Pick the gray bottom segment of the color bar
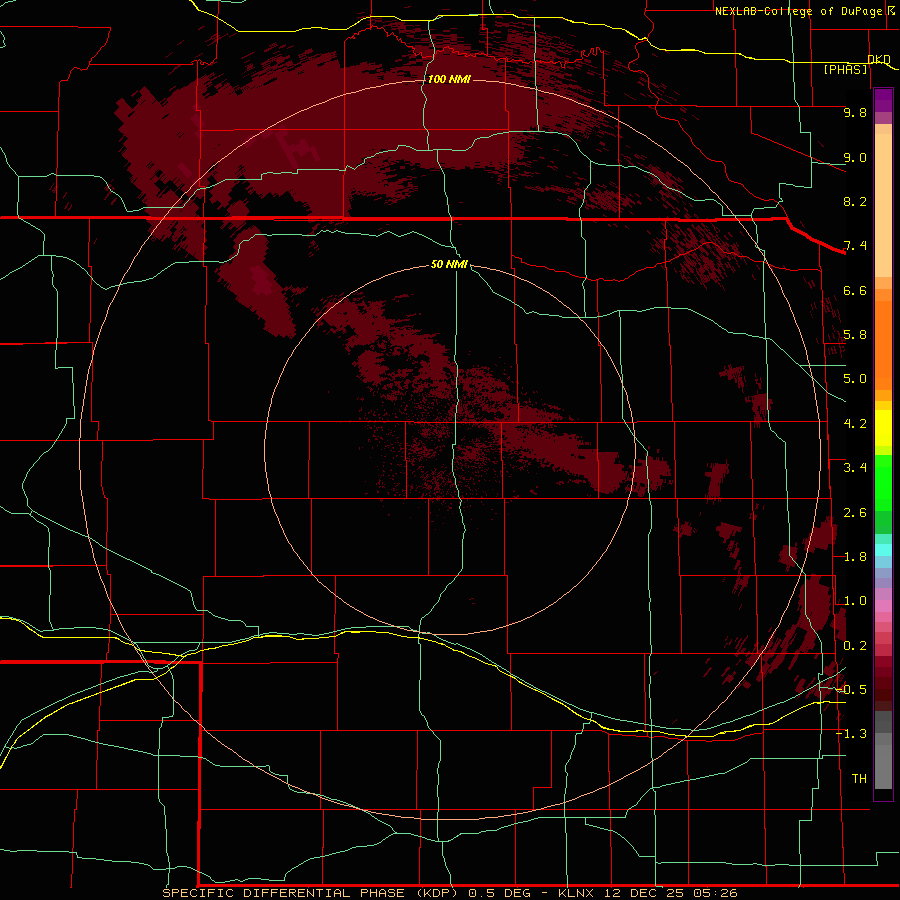This screenshot has height=900, width=900. (x=883, y=766)
